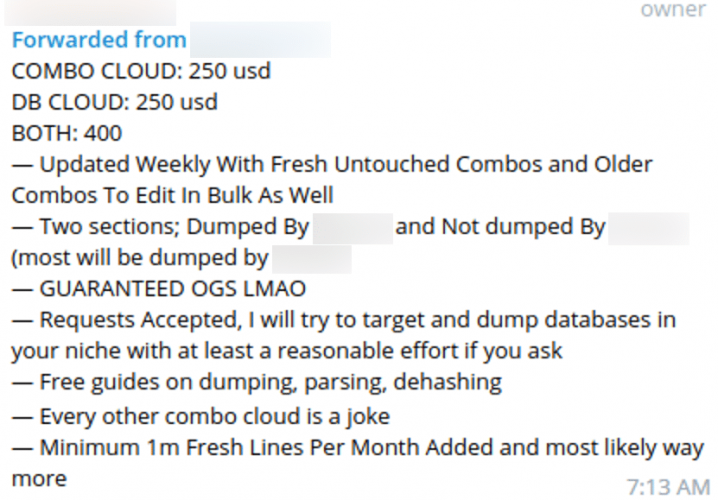
Task: Click the blurred name after "Dumped By"
Action: click(352, 227)
